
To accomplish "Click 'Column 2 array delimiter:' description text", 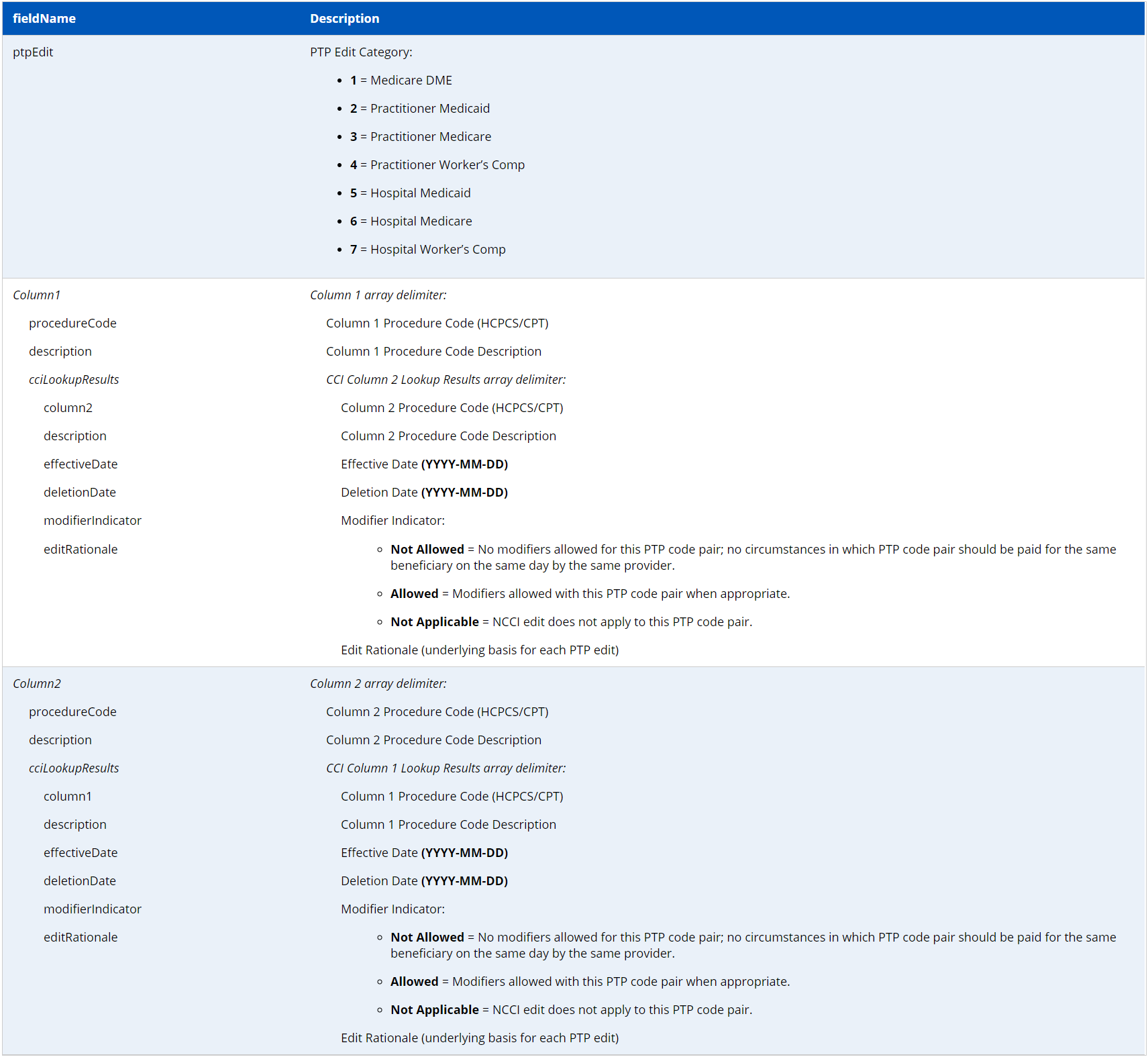I will coord(378,684).
